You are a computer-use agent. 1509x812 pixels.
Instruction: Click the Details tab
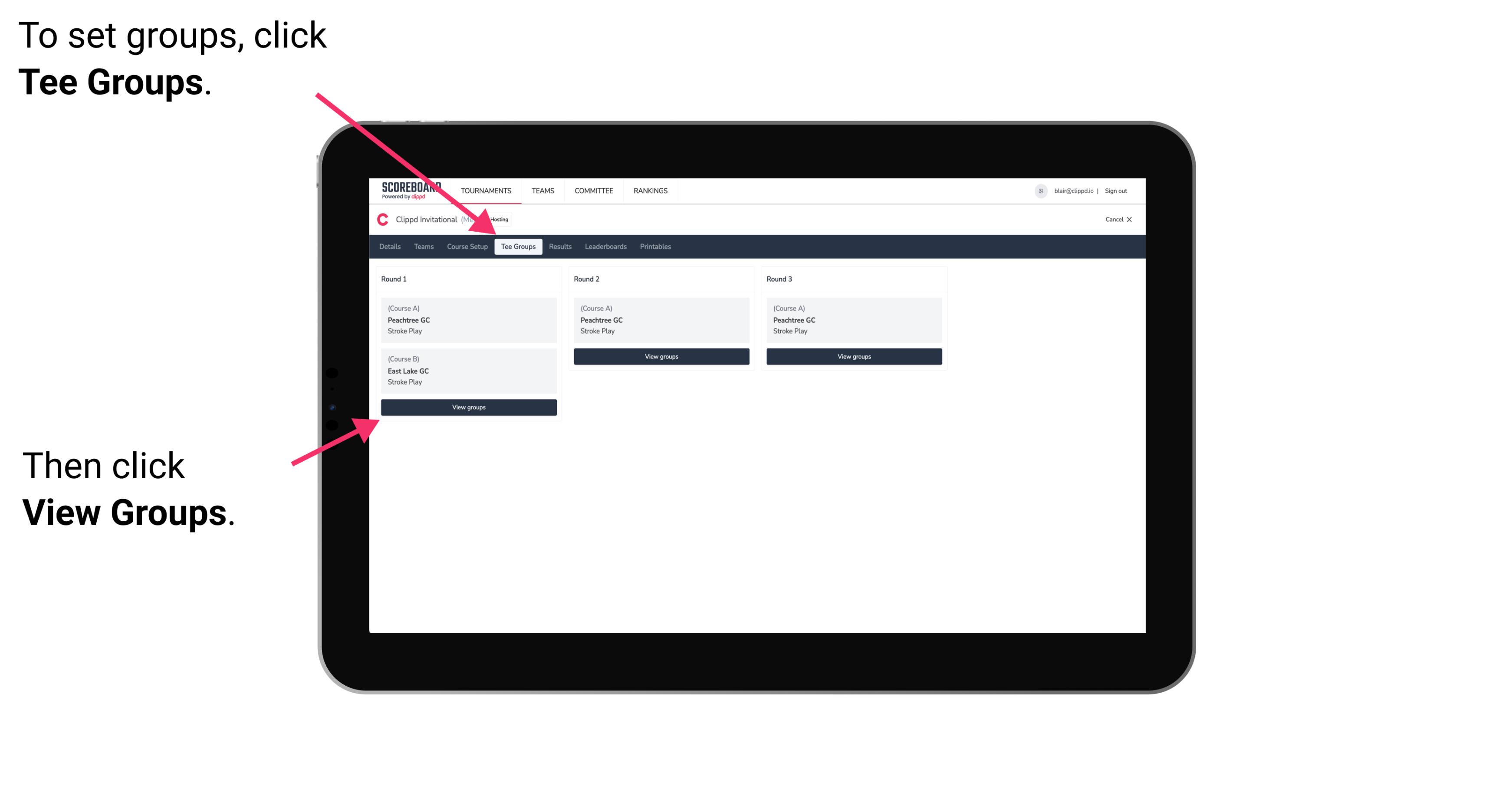click(x=391, y=246)
